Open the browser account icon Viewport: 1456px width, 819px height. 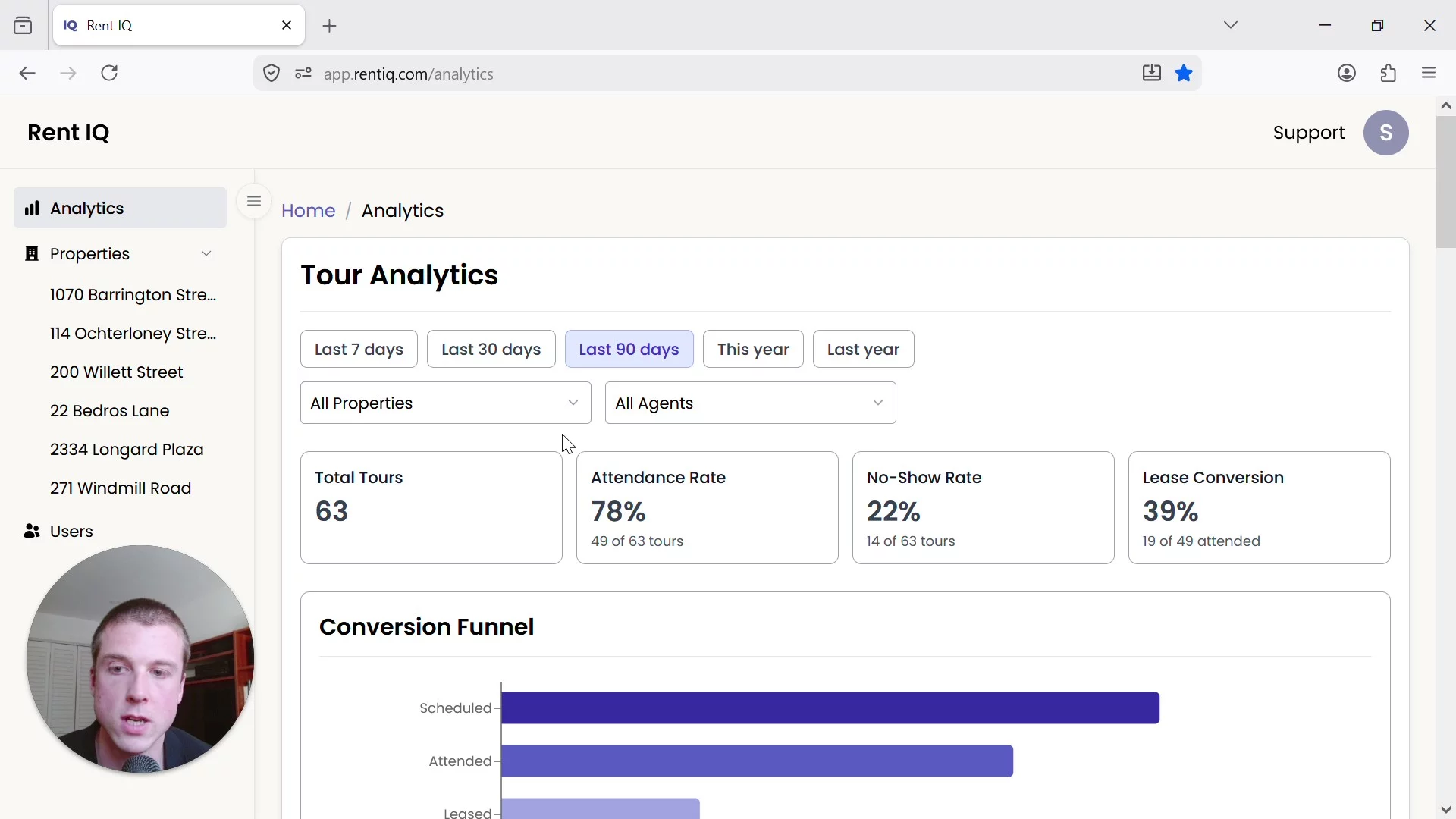[1347, 73]
